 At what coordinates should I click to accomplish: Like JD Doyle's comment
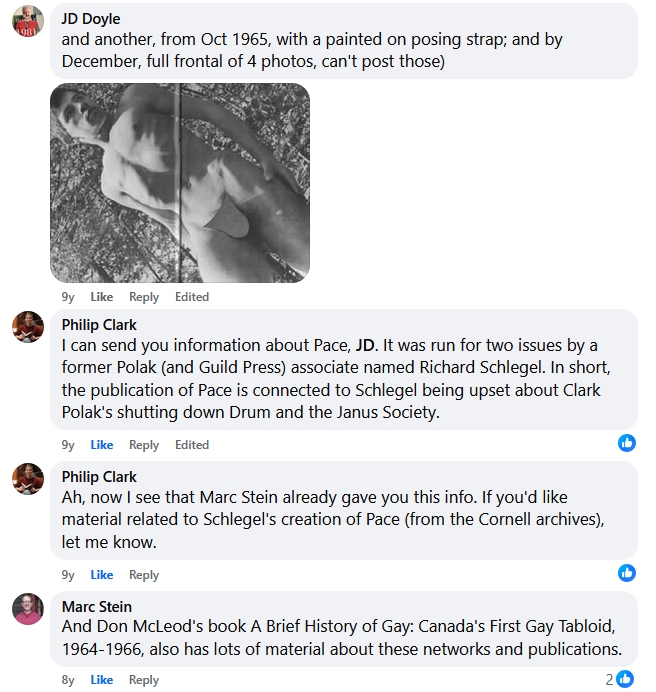click(102, 297)
